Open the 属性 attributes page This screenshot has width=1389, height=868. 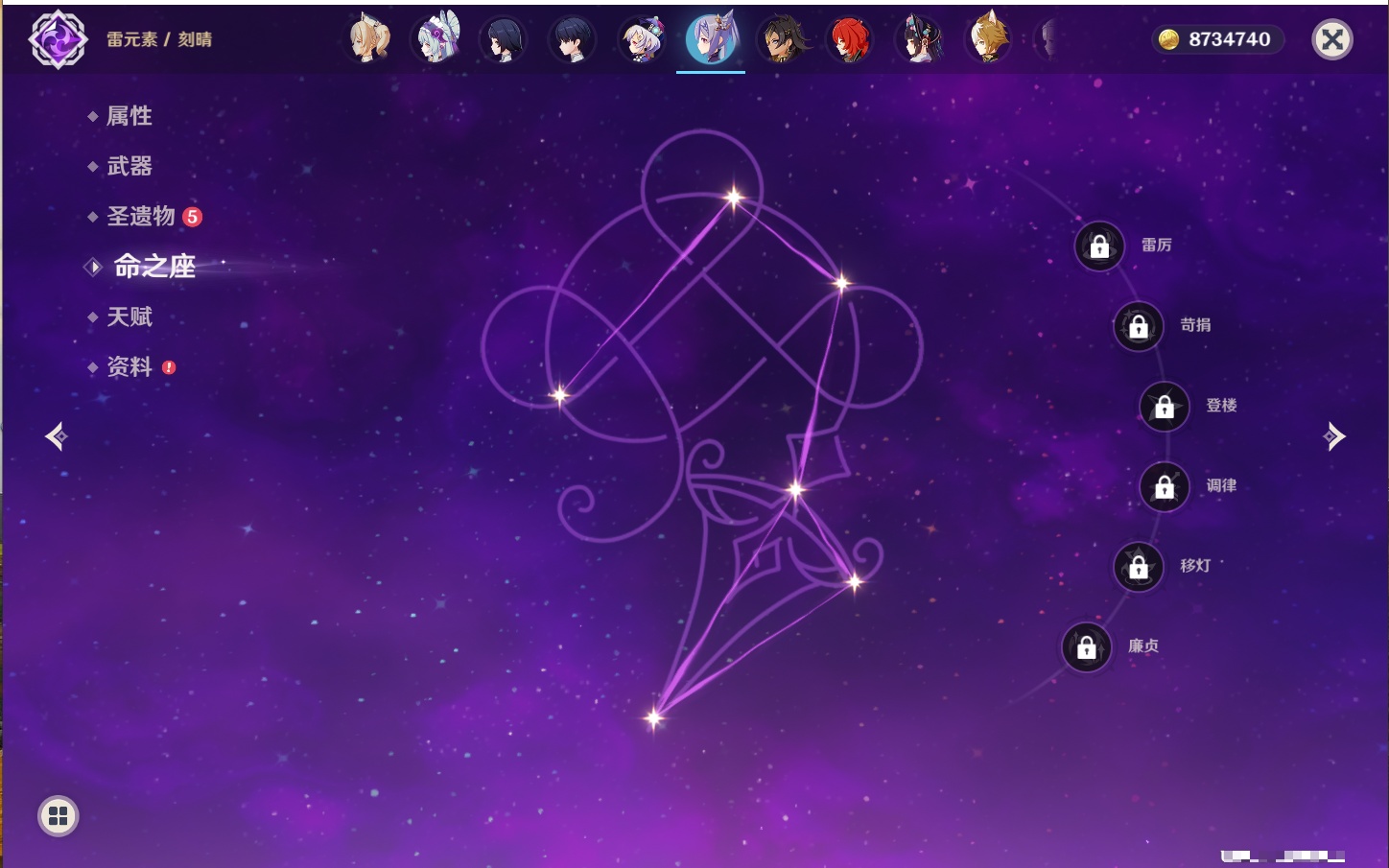(129, 116)
